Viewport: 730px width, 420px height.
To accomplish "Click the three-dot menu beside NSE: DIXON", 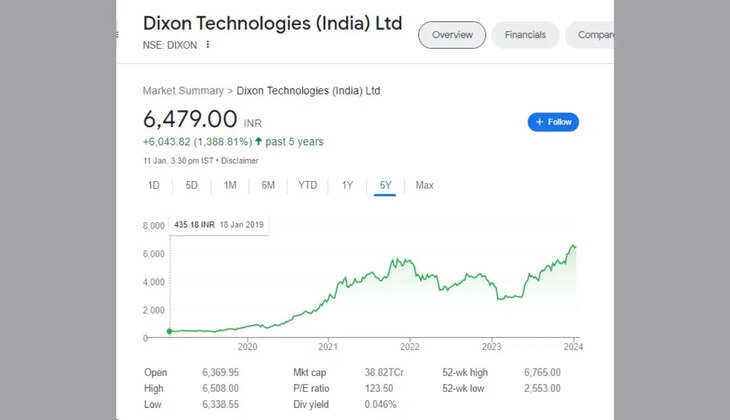I will [x=208, y=45].
